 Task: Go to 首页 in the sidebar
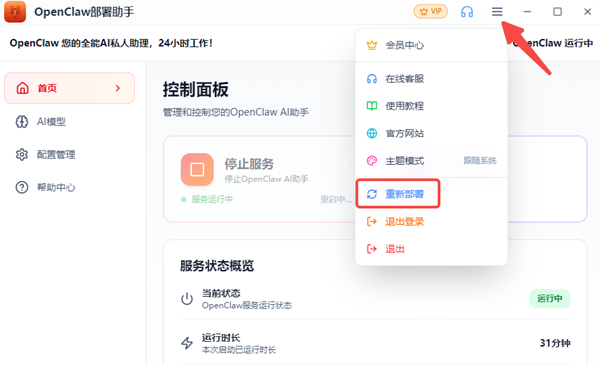click(x=69, y=88)
